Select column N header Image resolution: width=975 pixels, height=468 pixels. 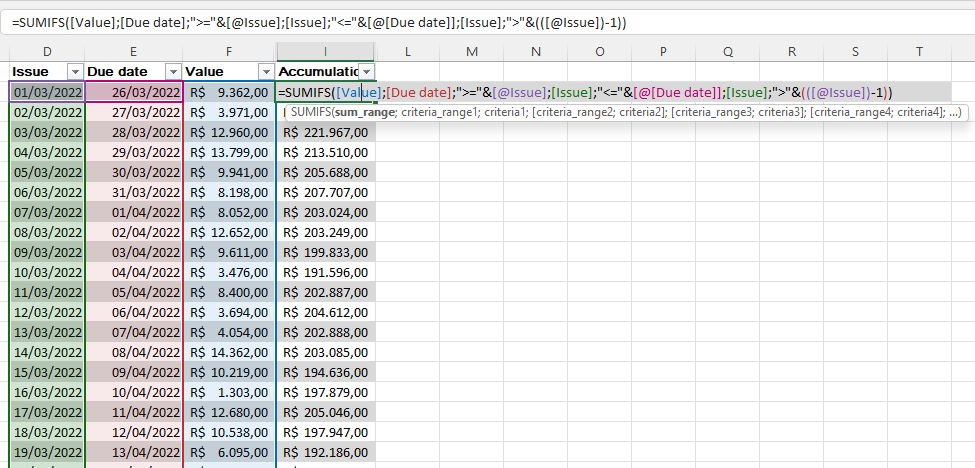point(535,52)
